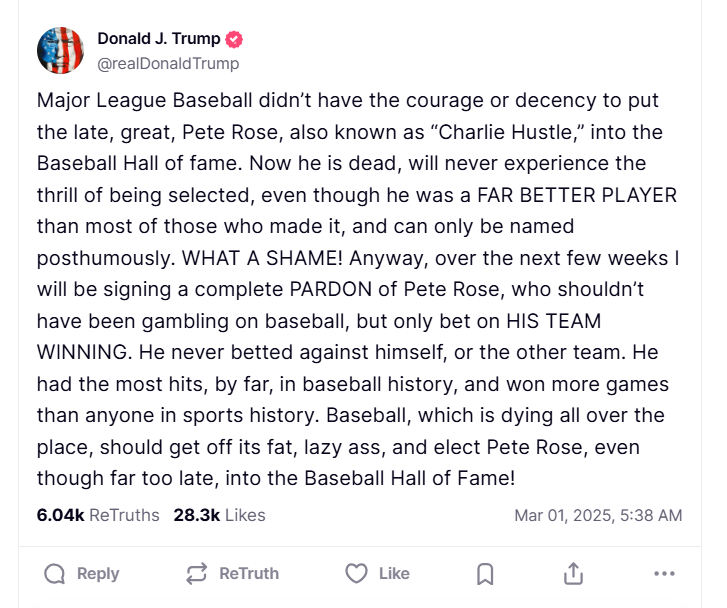Viewport: 727px width, 608px height.
Task: Visit the @realDonaldTrump handle link
Action: [x=168, y=63]
